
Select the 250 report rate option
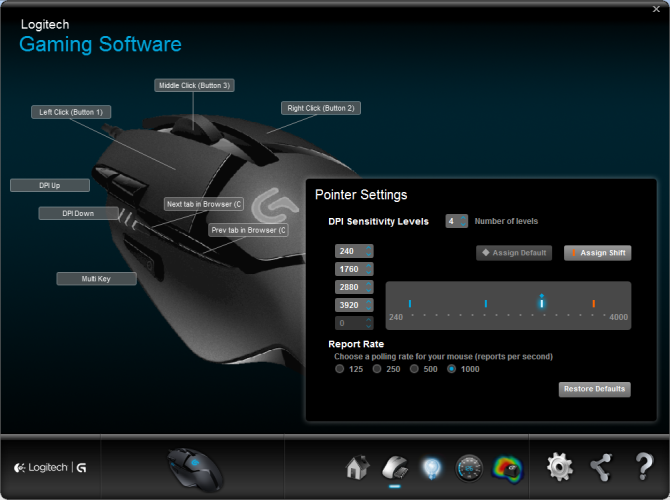tap(376, 369)
